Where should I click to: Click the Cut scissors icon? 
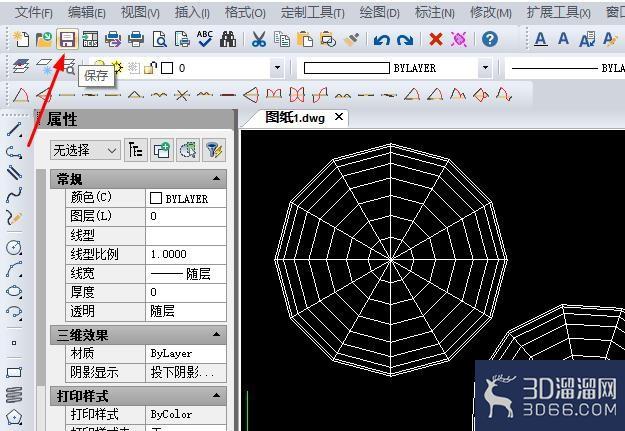(259, 39)
